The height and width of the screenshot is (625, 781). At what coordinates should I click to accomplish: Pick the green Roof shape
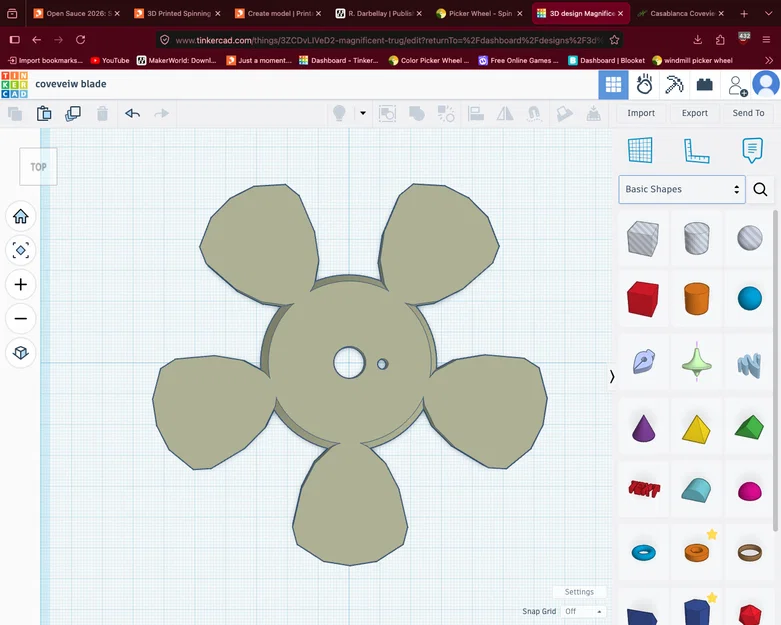pyautogui.click(x=749, y=427)
